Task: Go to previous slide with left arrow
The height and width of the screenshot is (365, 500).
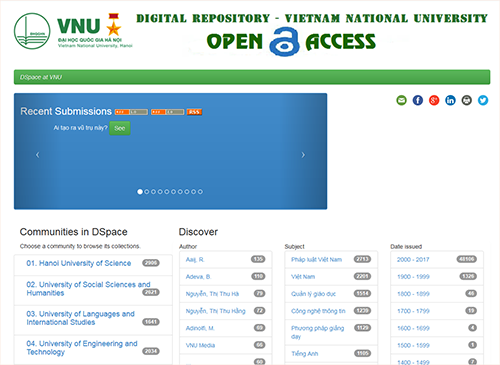Action: 38,155
